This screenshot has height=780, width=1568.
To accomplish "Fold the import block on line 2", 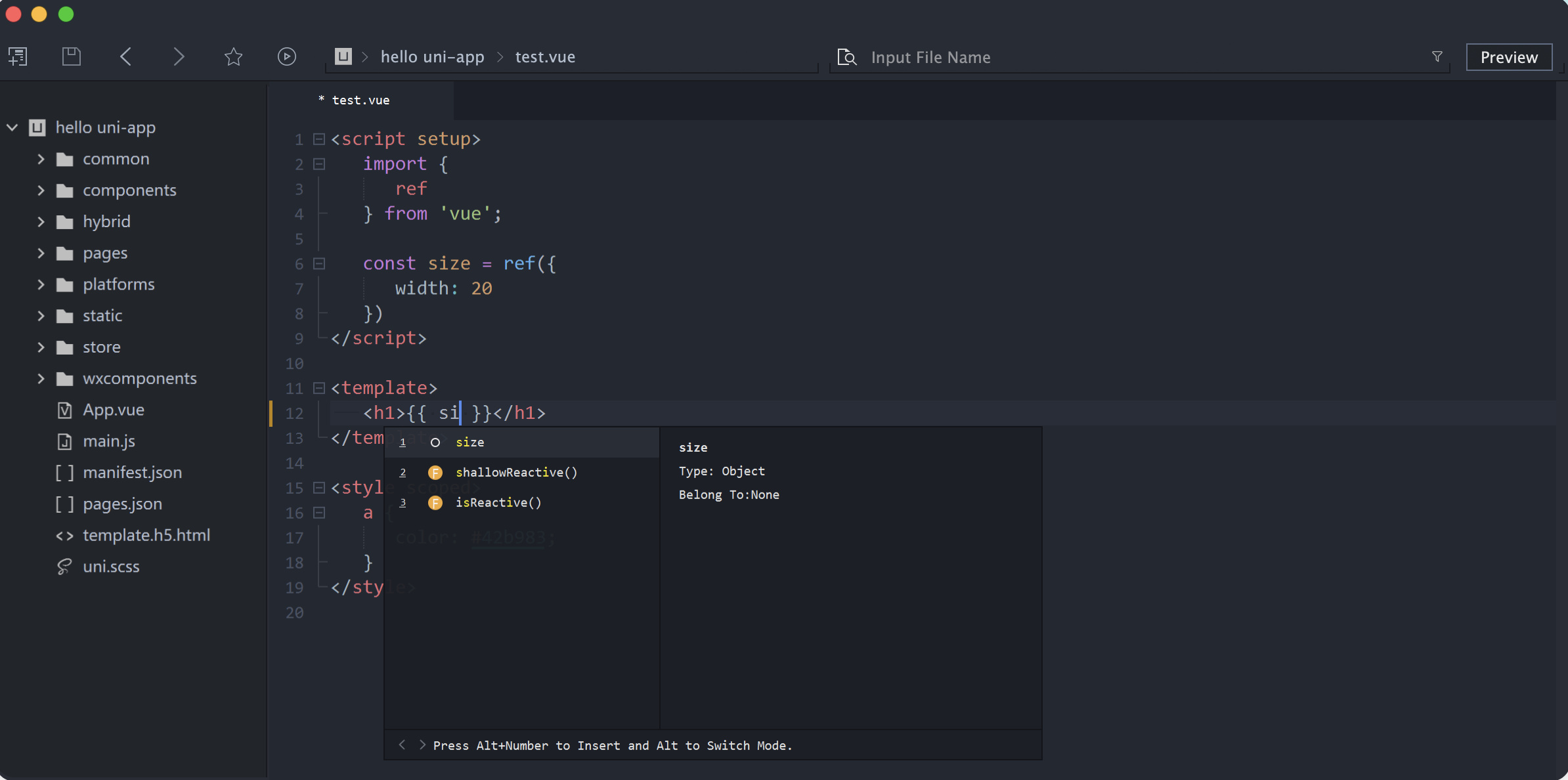I will [319, 164].
